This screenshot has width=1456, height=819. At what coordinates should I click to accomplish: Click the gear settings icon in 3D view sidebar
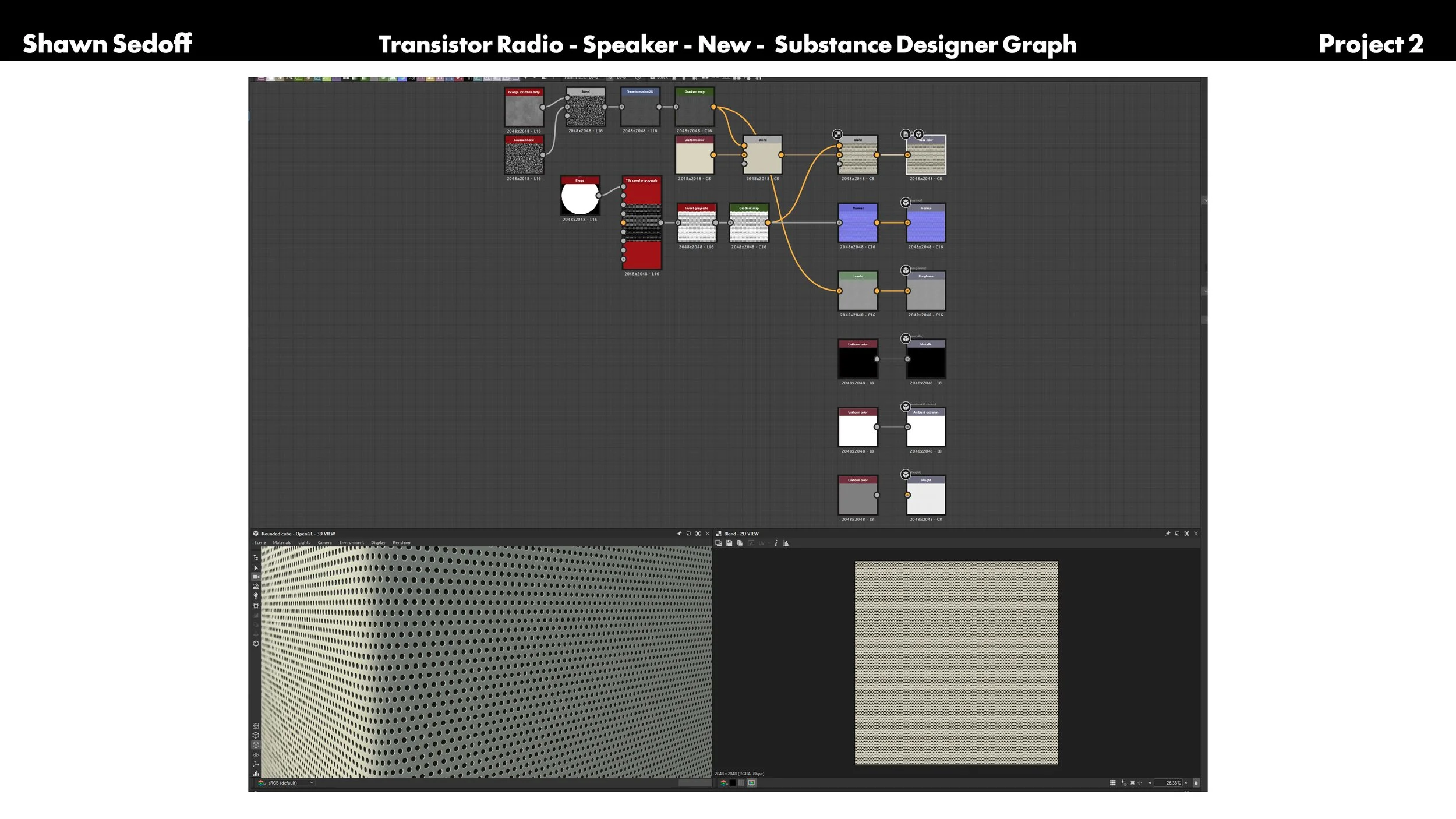[x=256, y=606]
